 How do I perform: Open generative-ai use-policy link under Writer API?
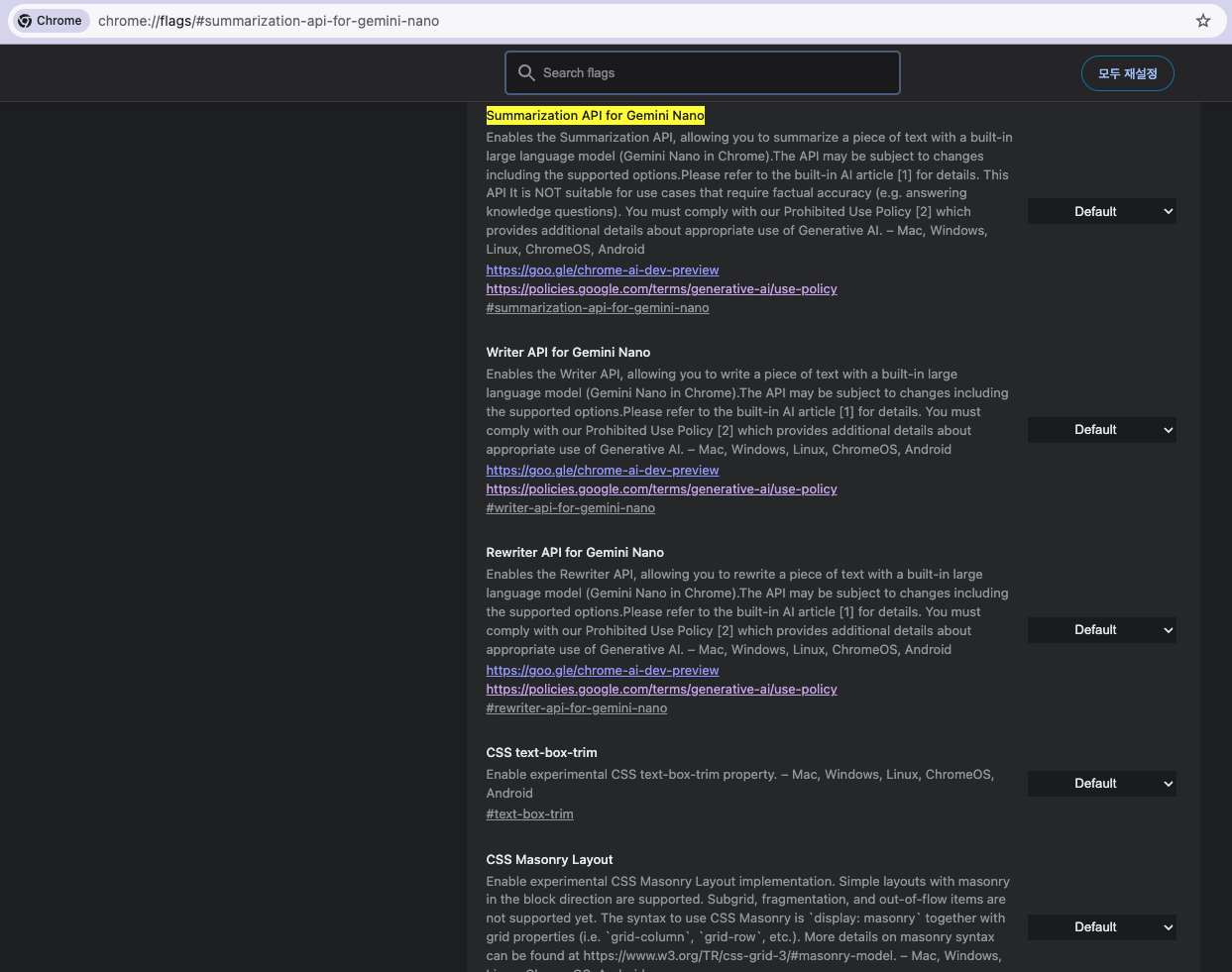coord(661,489)
